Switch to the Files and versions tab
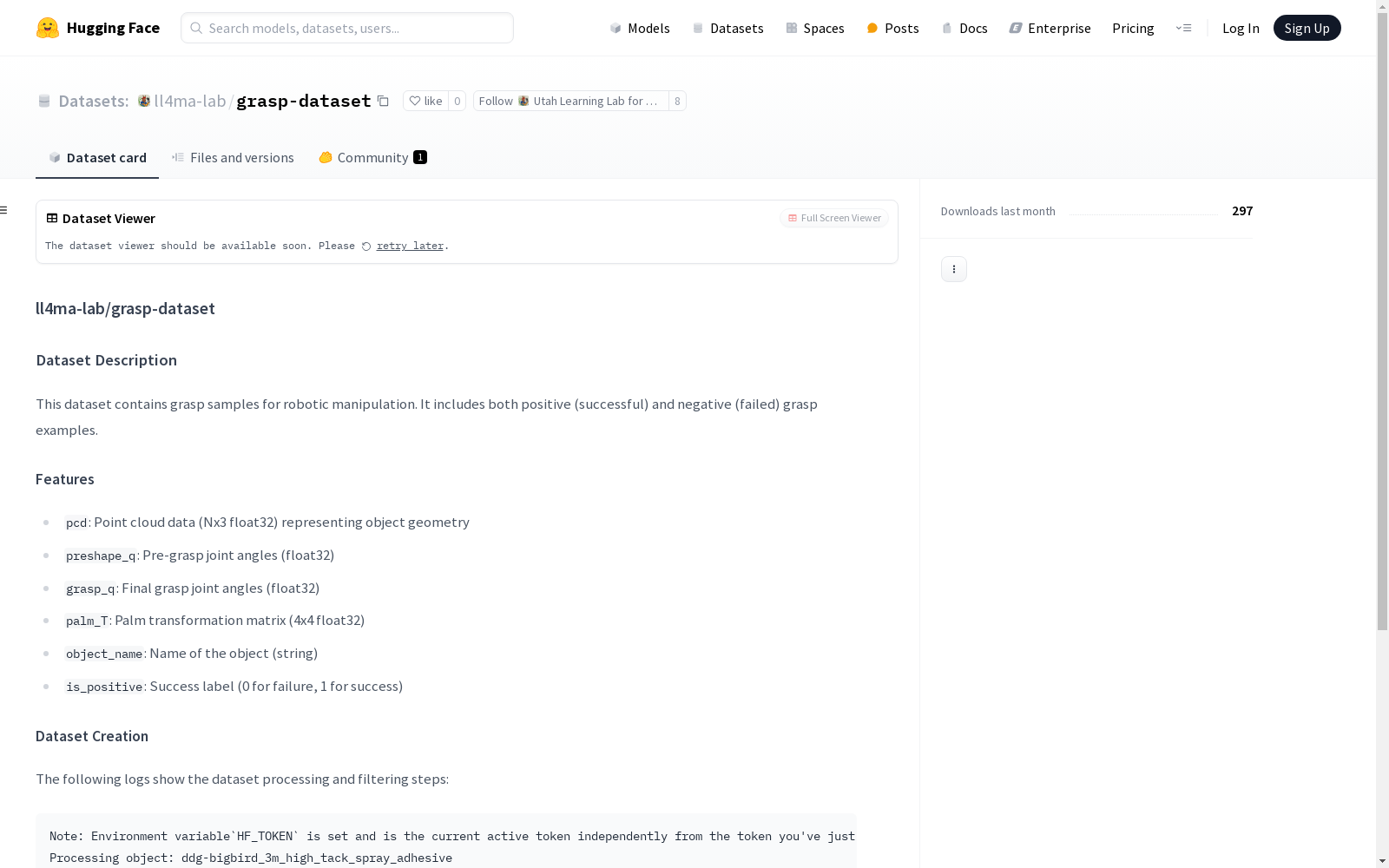Screen dimensions: 1389x868 [233, 157]
